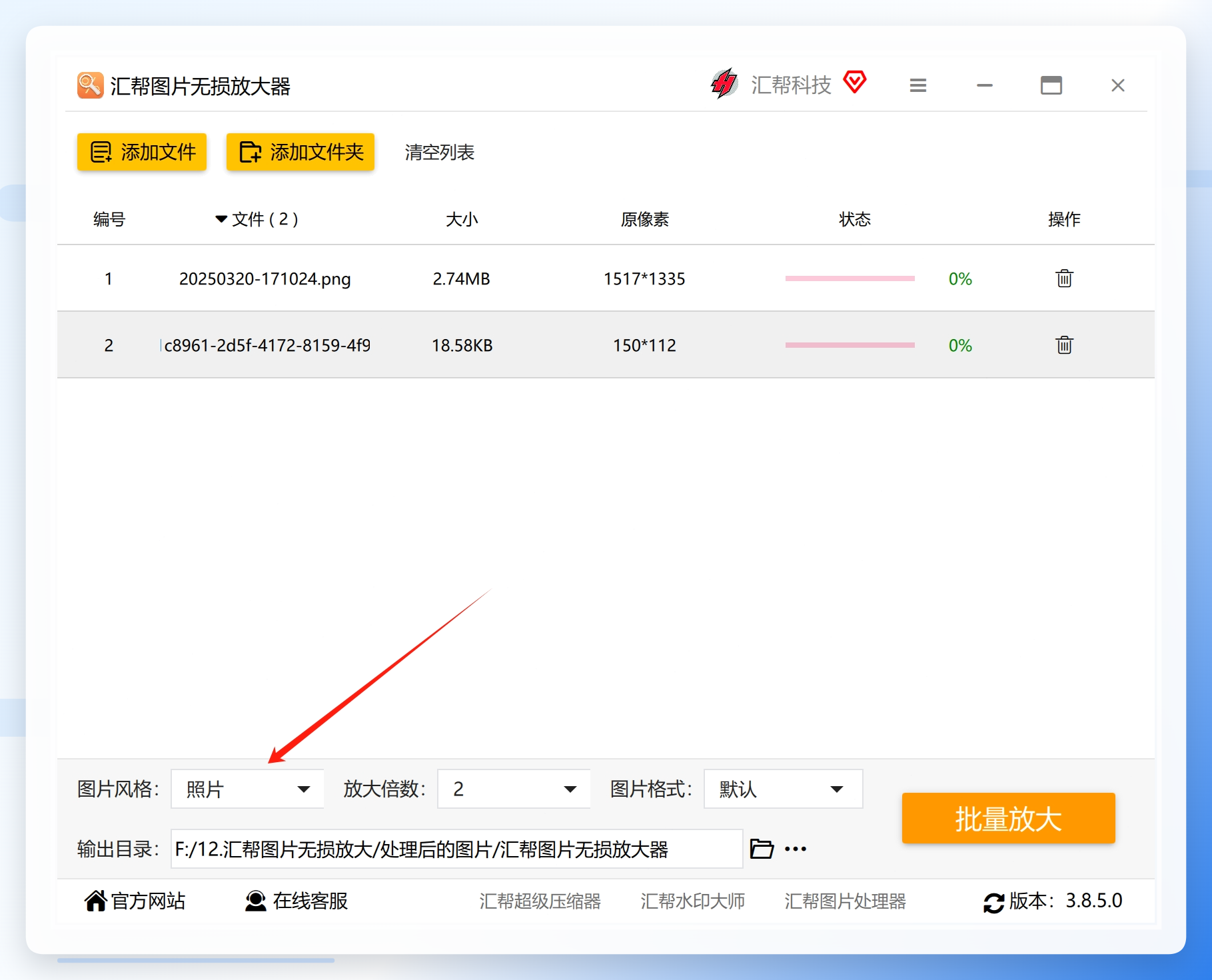1212x980 pixels.
Task: Click the 输出目录 path field
Action: (x=456, y=849)
